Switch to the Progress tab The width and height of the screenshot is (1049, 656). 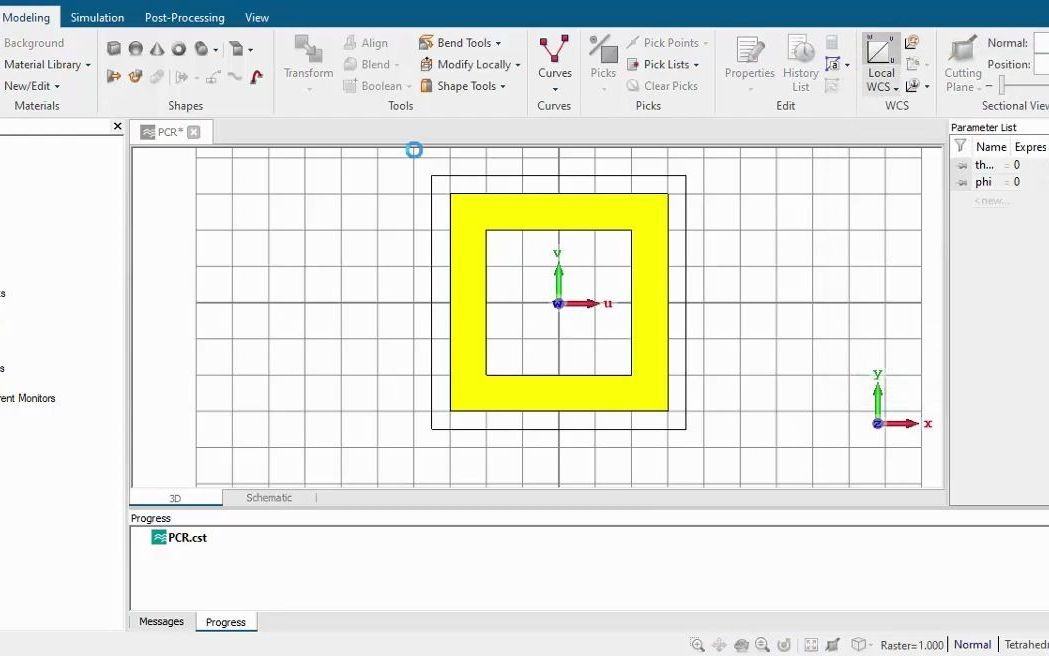tap(226, 622)
